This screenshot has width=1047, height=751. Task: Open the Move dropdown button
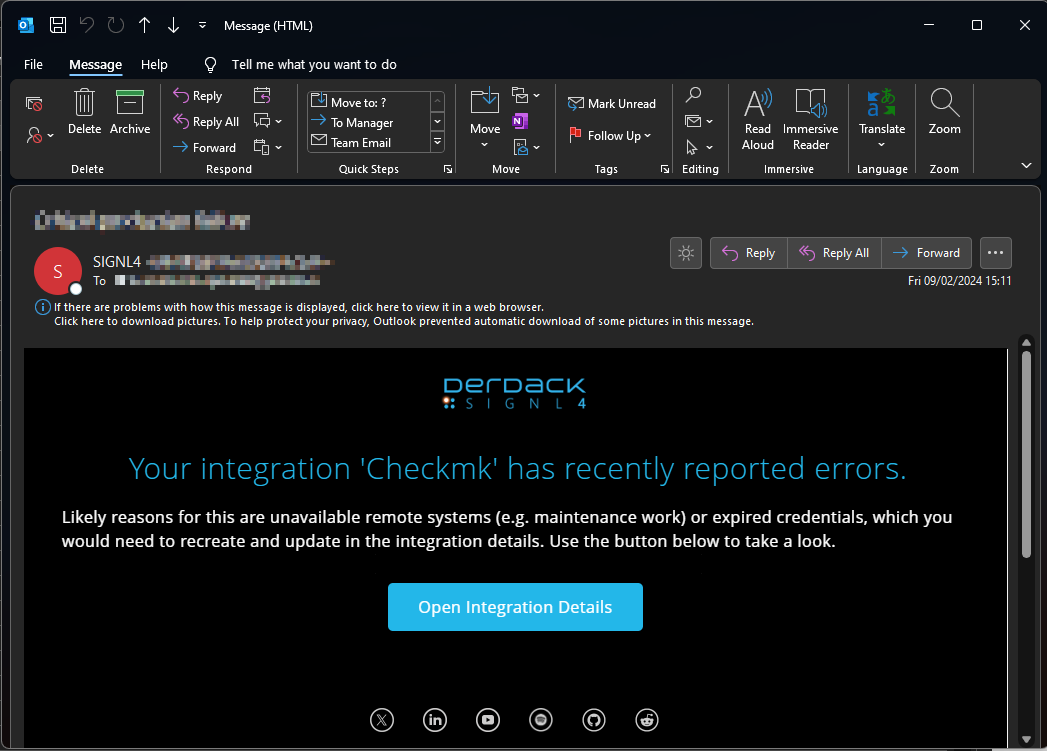point(485,119)
